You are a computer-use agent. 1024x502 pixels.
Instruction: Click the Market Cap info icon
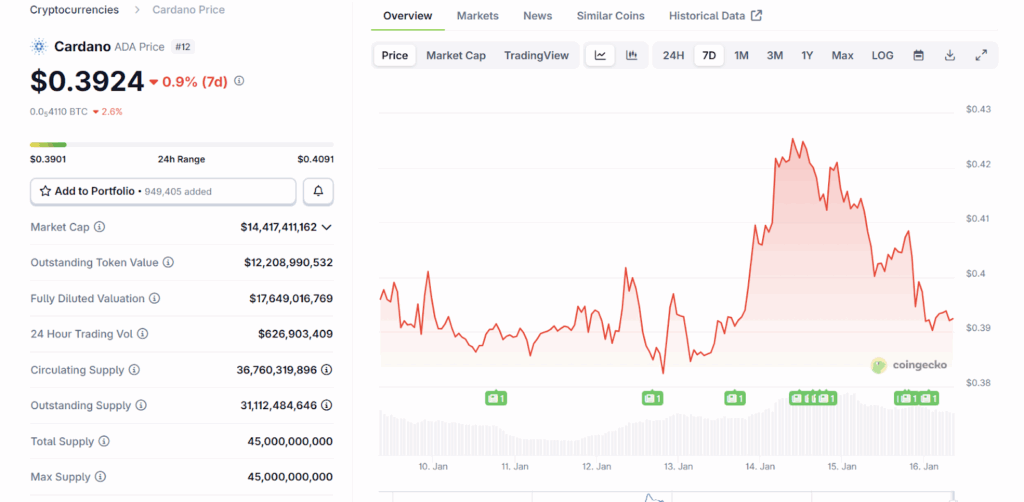tap(99, 227)
